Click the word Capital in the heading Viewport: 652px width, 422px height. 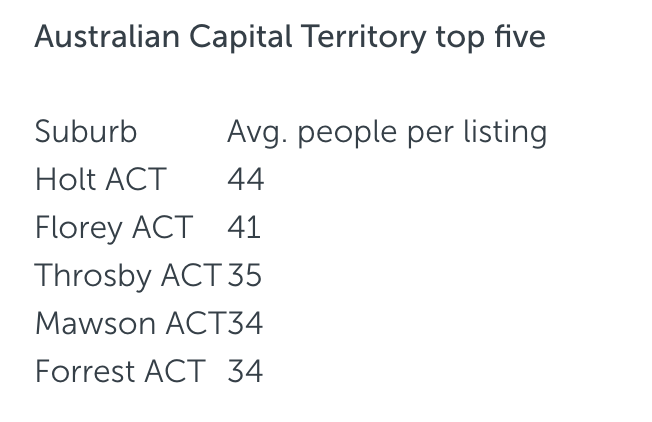pos(241,38)
